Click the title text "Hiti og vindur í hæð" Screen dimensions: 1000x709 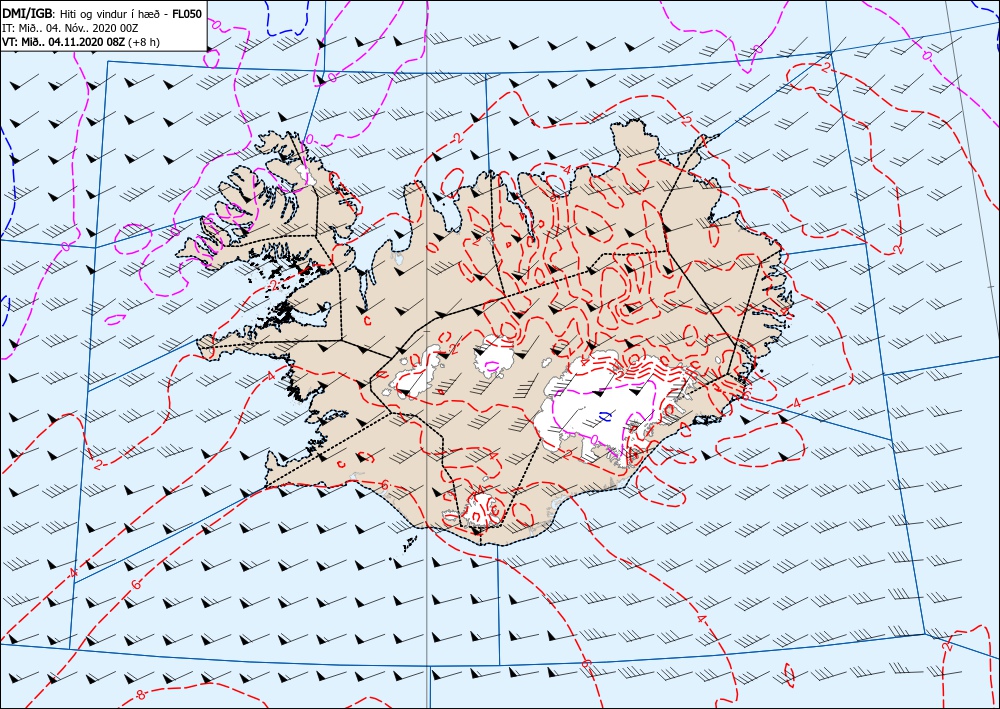(110, 14)
